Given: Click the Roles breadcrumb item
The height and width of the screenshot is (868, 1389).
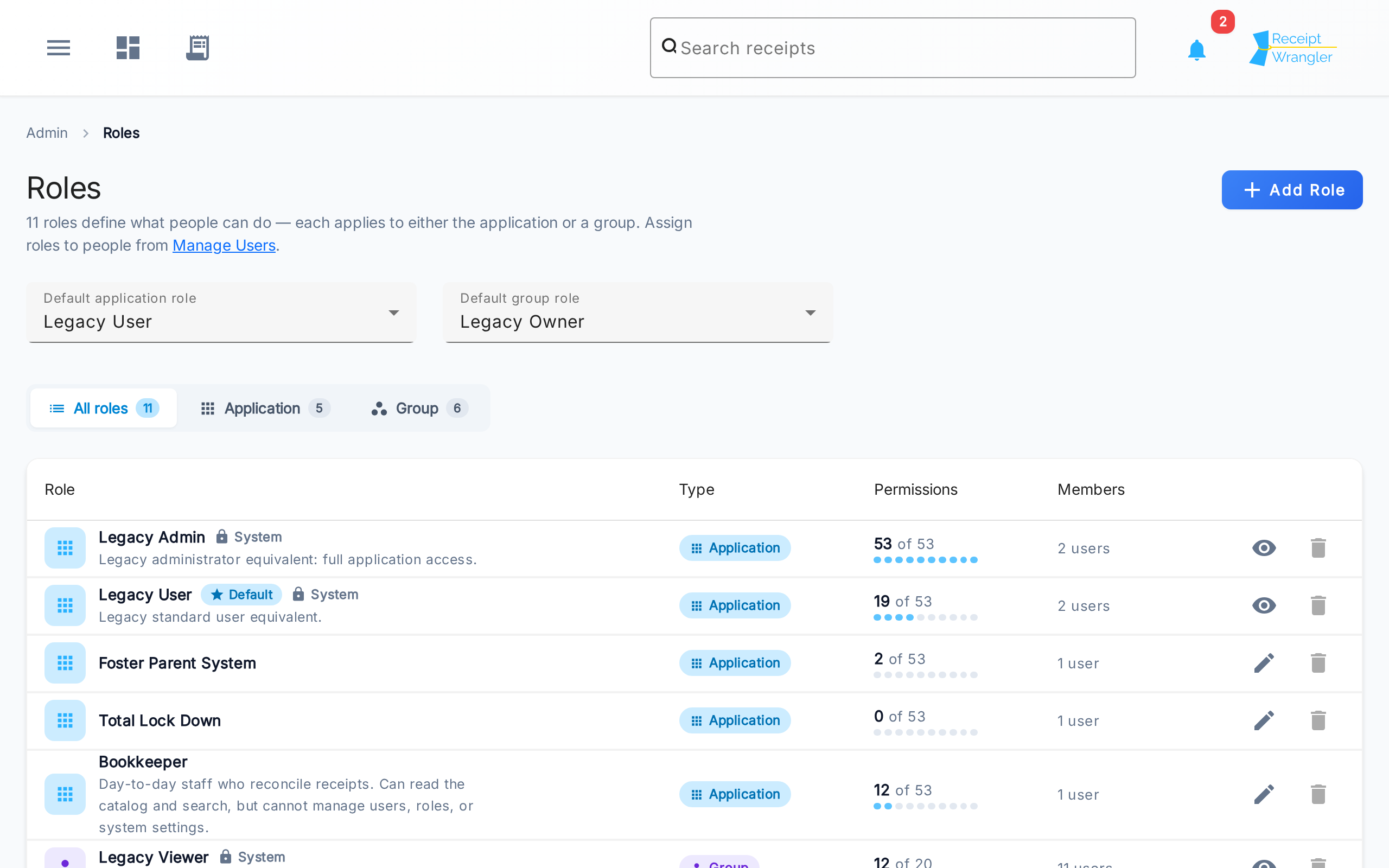Looking at the screenshot, I should click(x=121, y=132).
